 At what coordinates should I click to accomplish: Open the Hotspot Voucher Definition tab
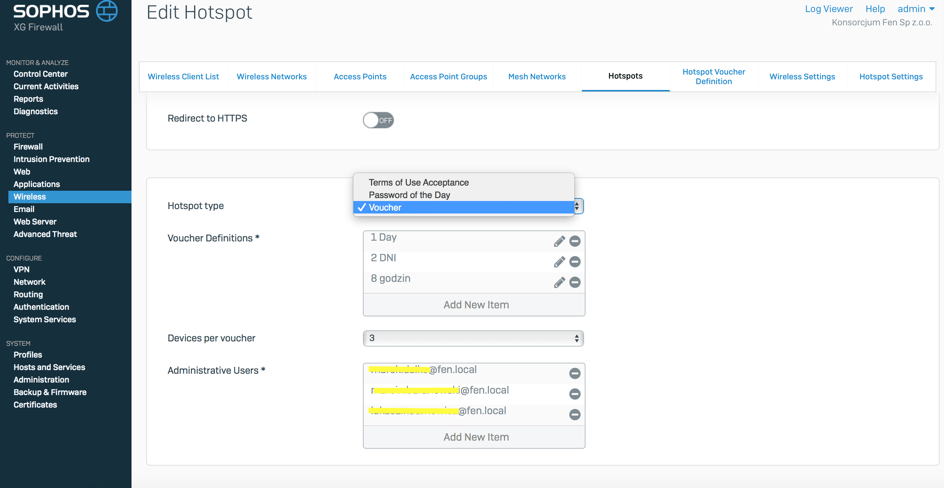click(713, 76)
